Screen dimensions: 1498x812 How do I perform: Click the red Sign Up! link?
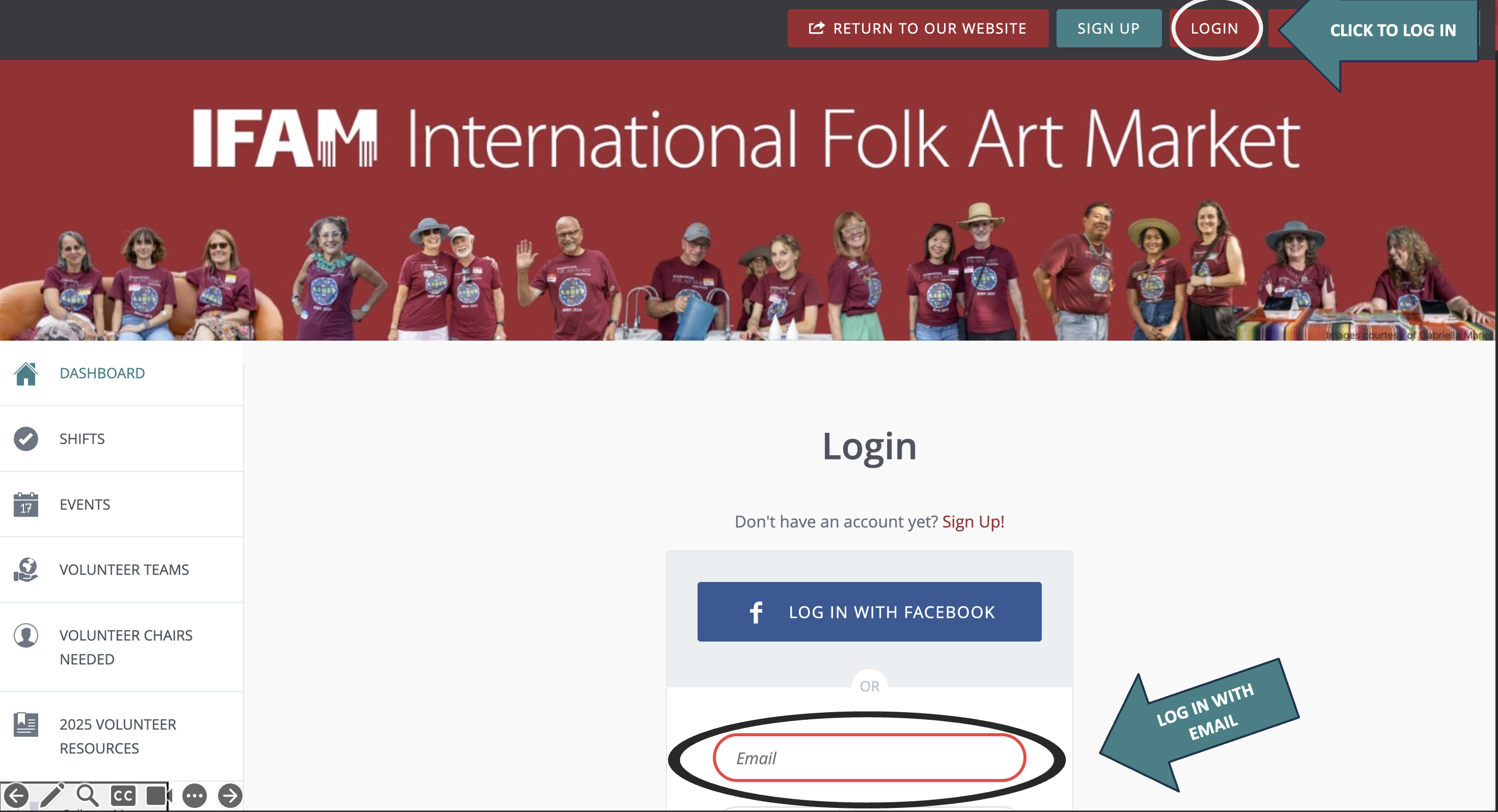point(973,521)
